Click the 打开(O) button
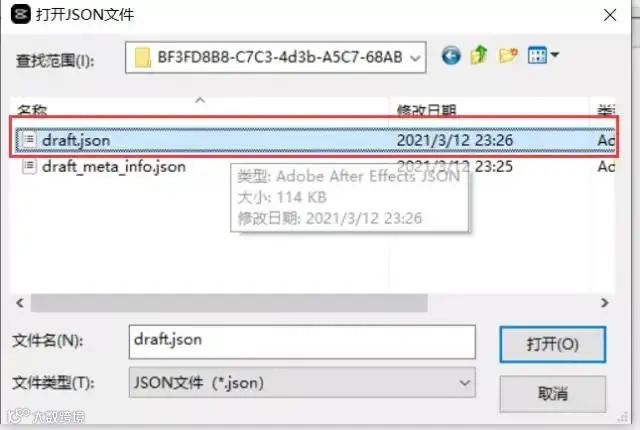The width and height of the screenshot is (640, 430). (x=553, y=344)
